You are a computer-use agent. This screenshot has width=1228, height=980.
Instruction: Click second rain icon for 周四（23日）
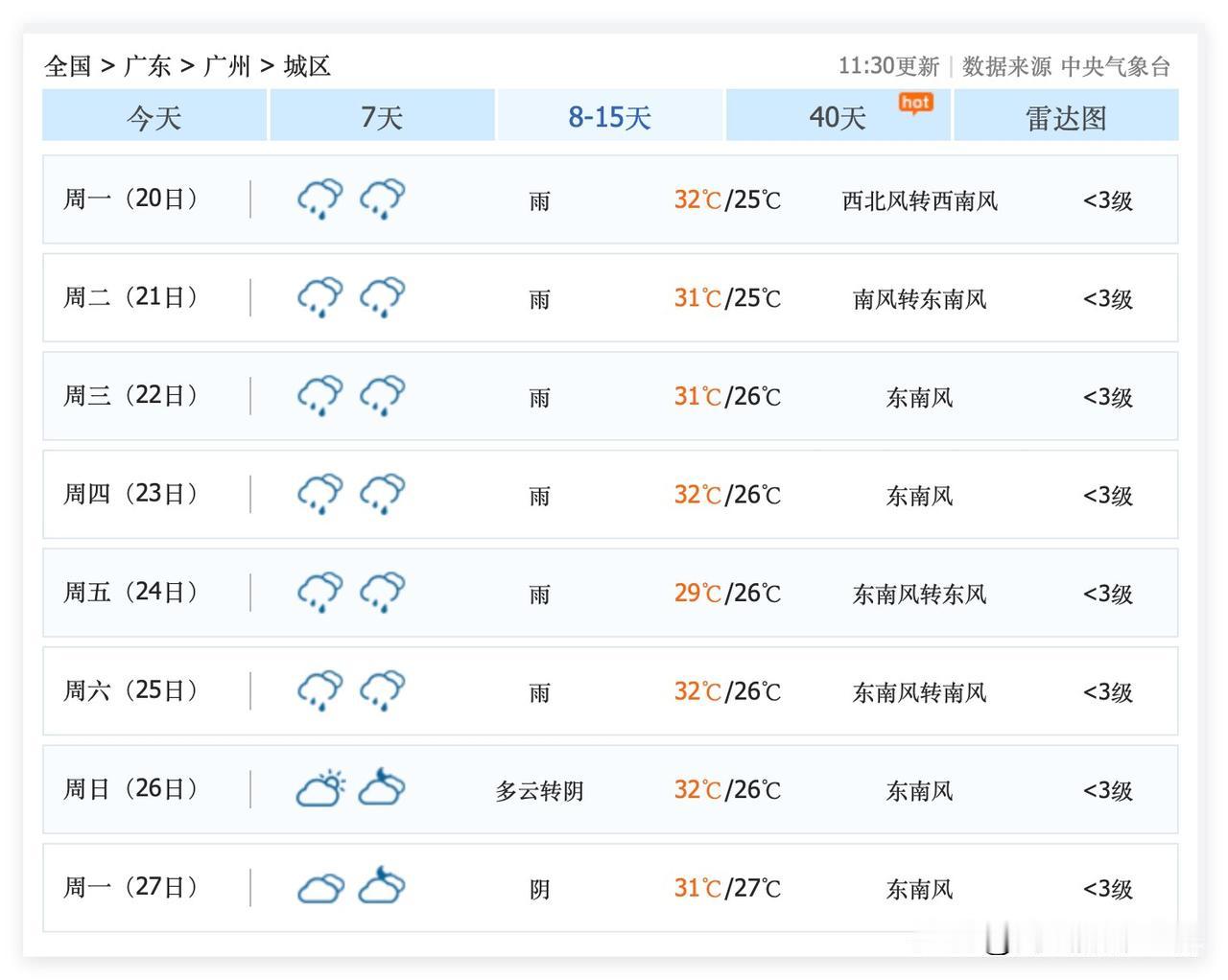[x=382, y=494]
